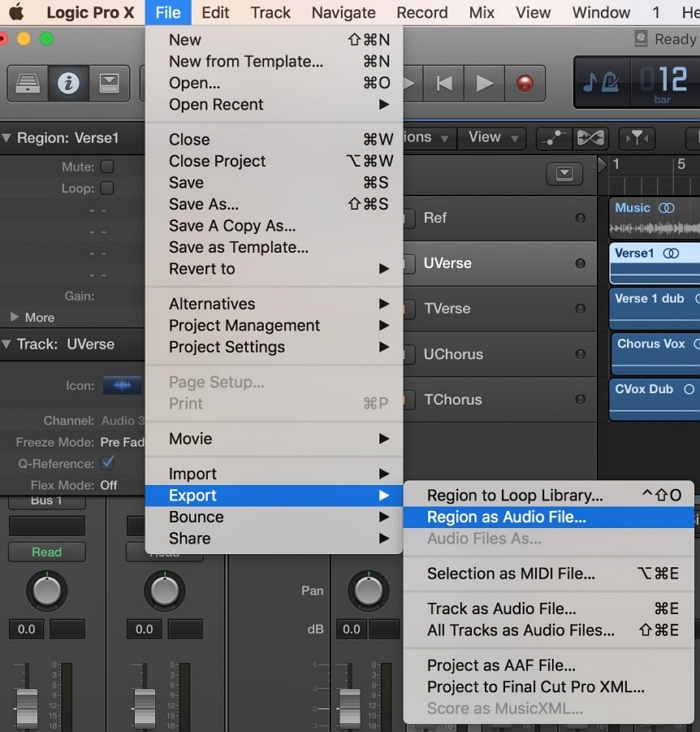The width and height of the screenshot is (700, 732).
Task: Open the Movie submenu
Action: (x=274, y=438)
